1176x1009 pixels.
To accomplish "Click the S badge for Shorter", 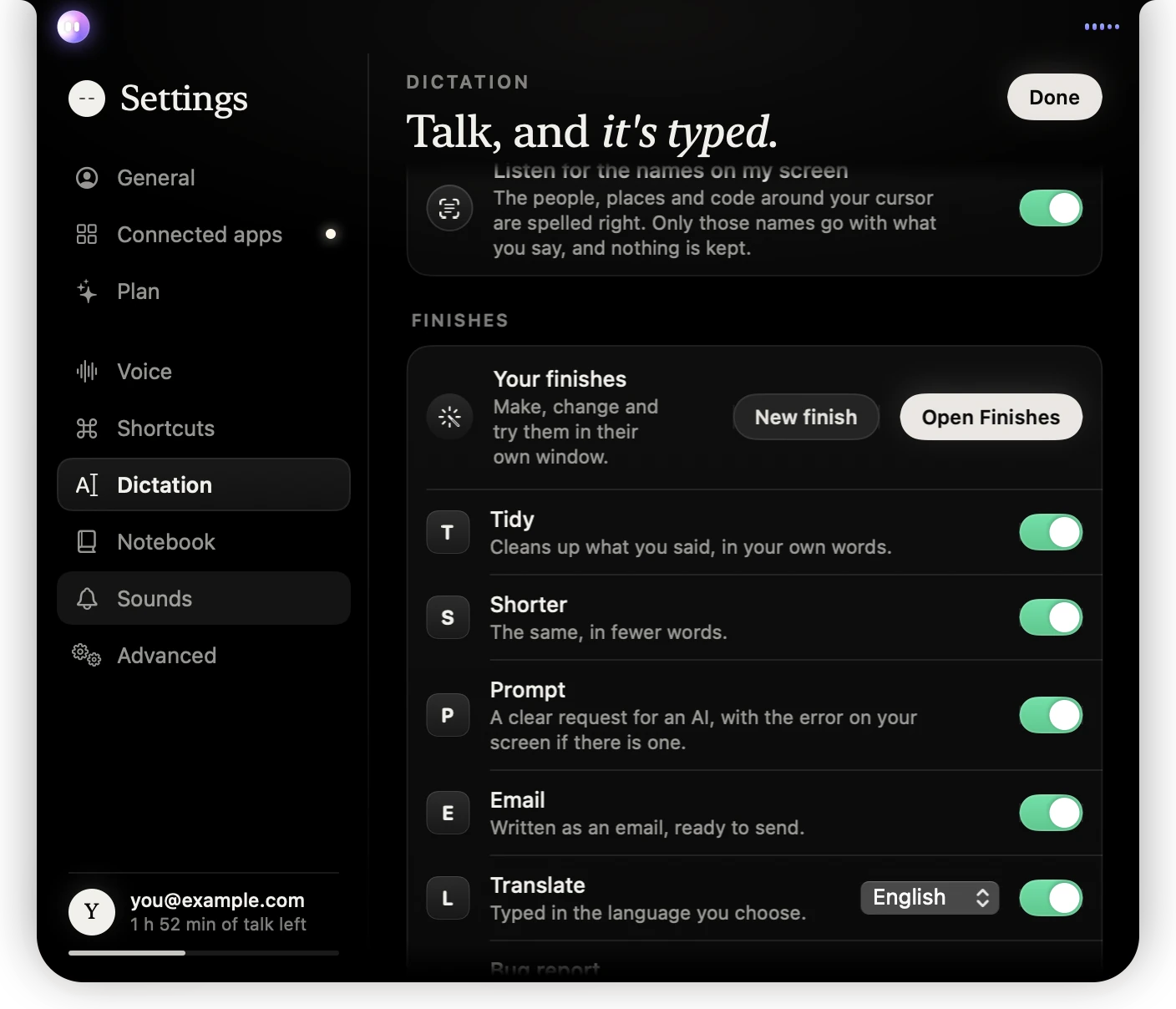I will pos(448,617).
